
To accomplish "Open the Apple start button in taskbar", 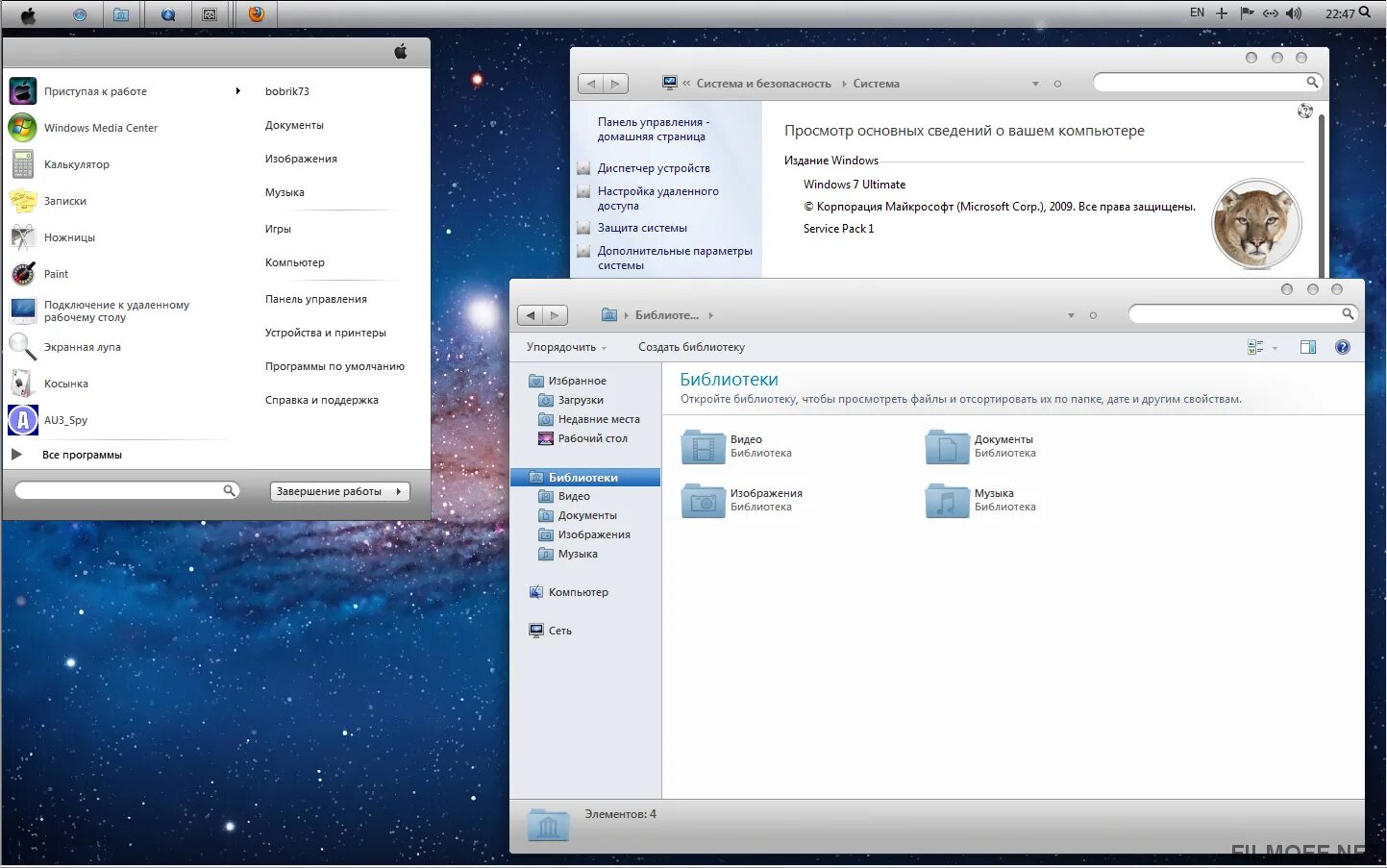I will [x=29, y=14].
